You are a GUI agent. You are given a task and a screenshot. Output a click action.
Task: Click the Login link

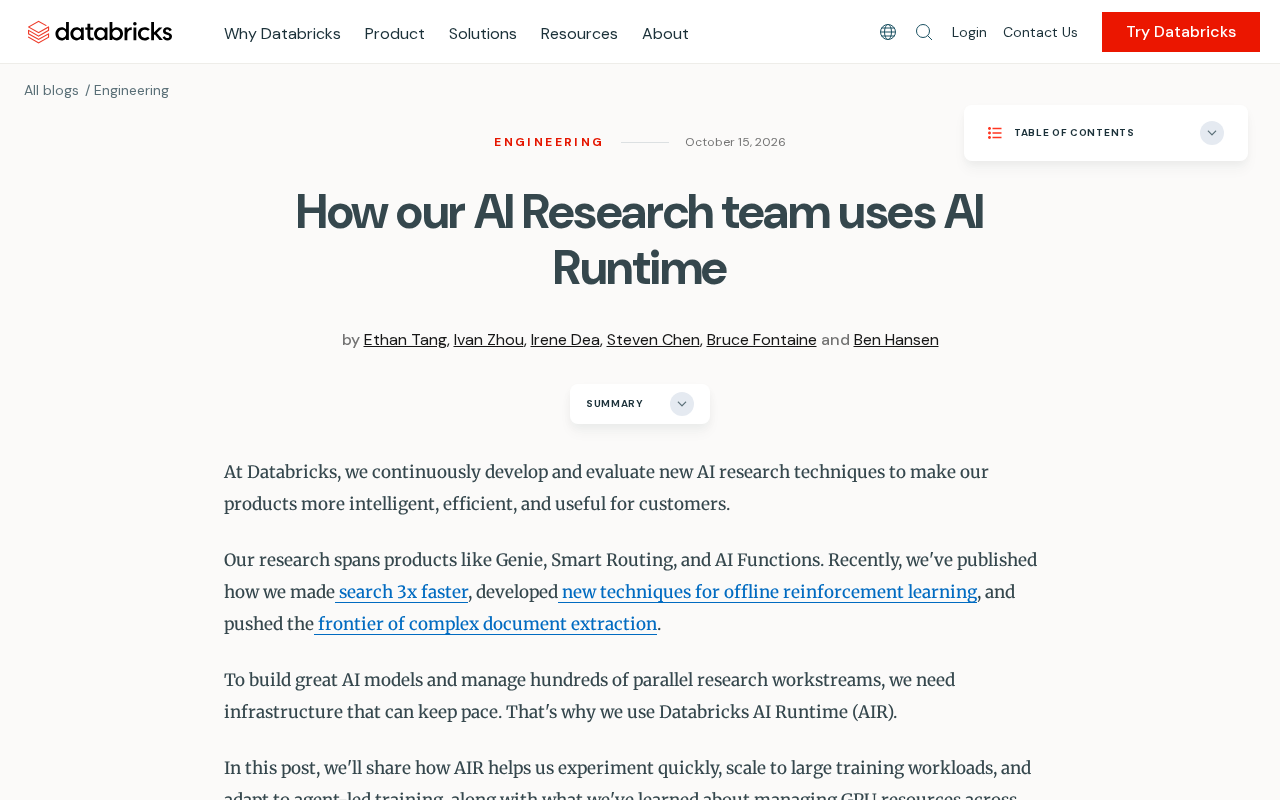pos(969,32)
